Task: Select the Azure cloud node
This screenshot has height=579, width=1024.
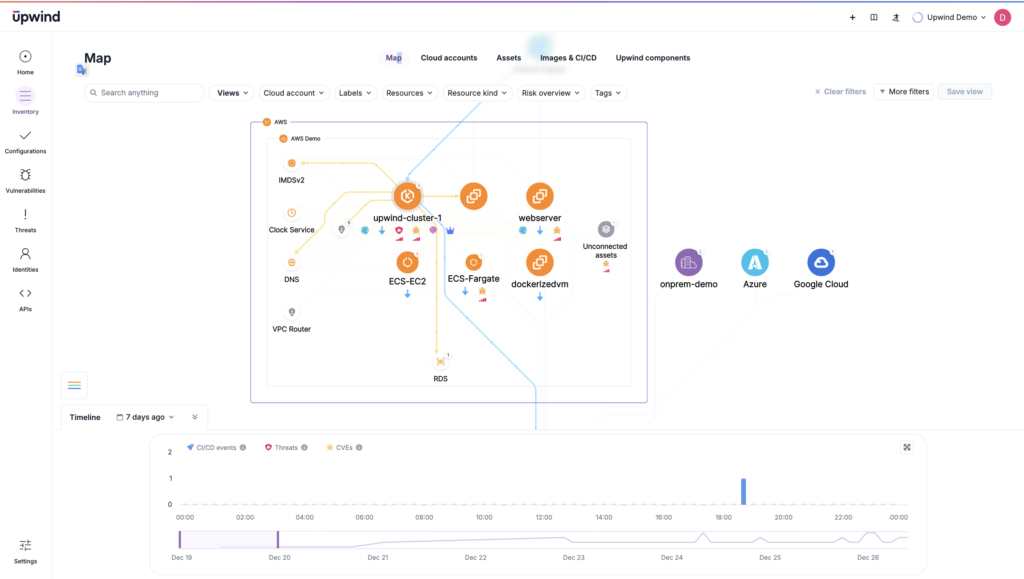Action: point(755,262)
